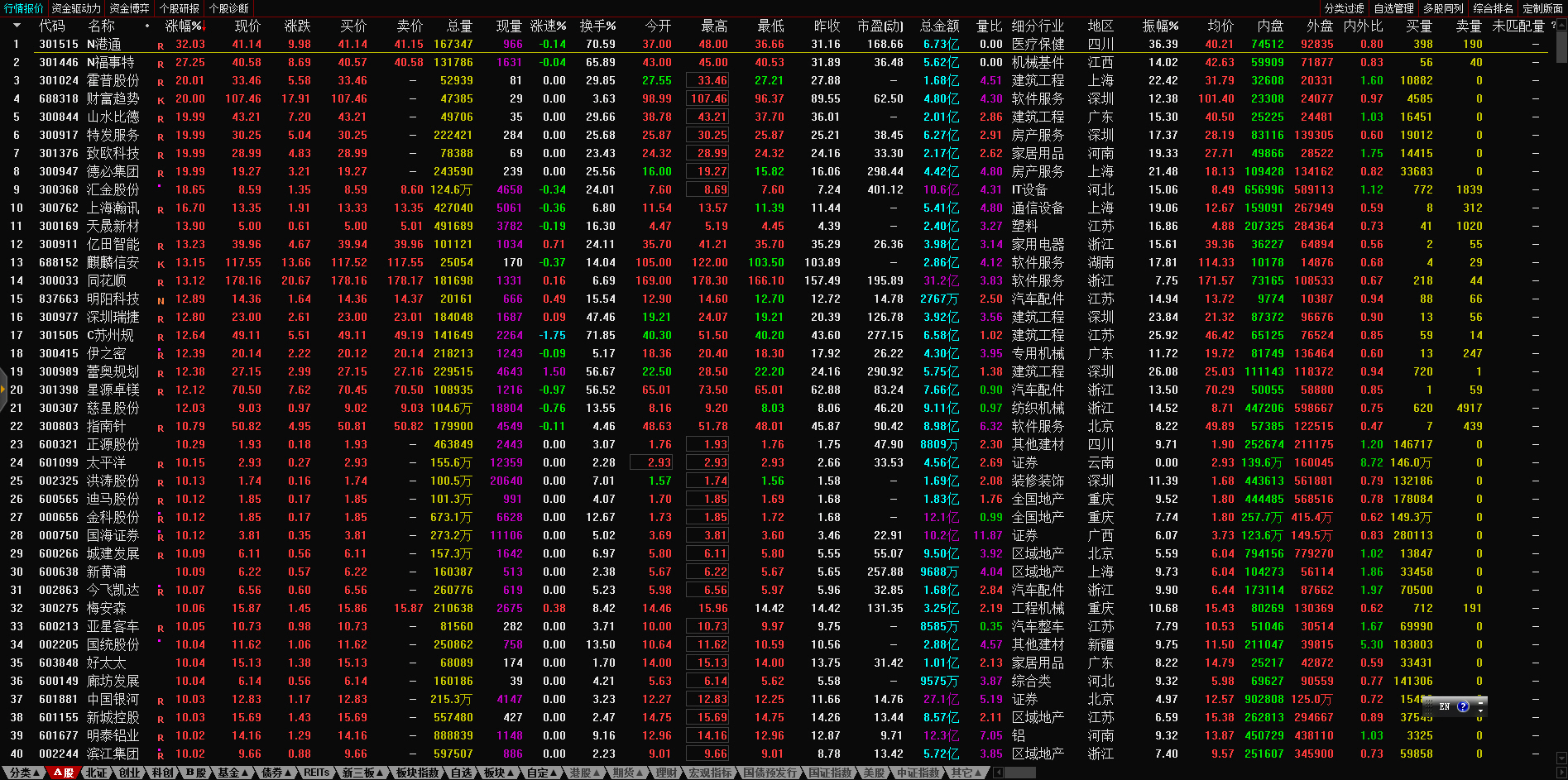Screen dimensions: 1568x780
Task: Click the horizontal scrollbar beside the bottom tabs
Action: 1019,773
